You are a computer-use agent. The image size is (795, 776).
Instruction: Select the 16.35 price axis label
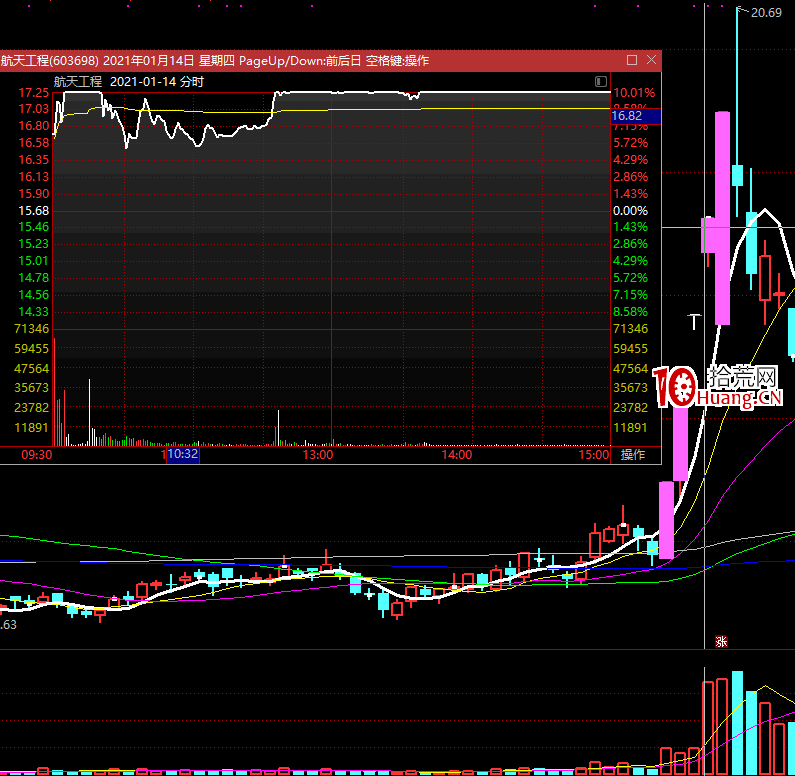33,160
